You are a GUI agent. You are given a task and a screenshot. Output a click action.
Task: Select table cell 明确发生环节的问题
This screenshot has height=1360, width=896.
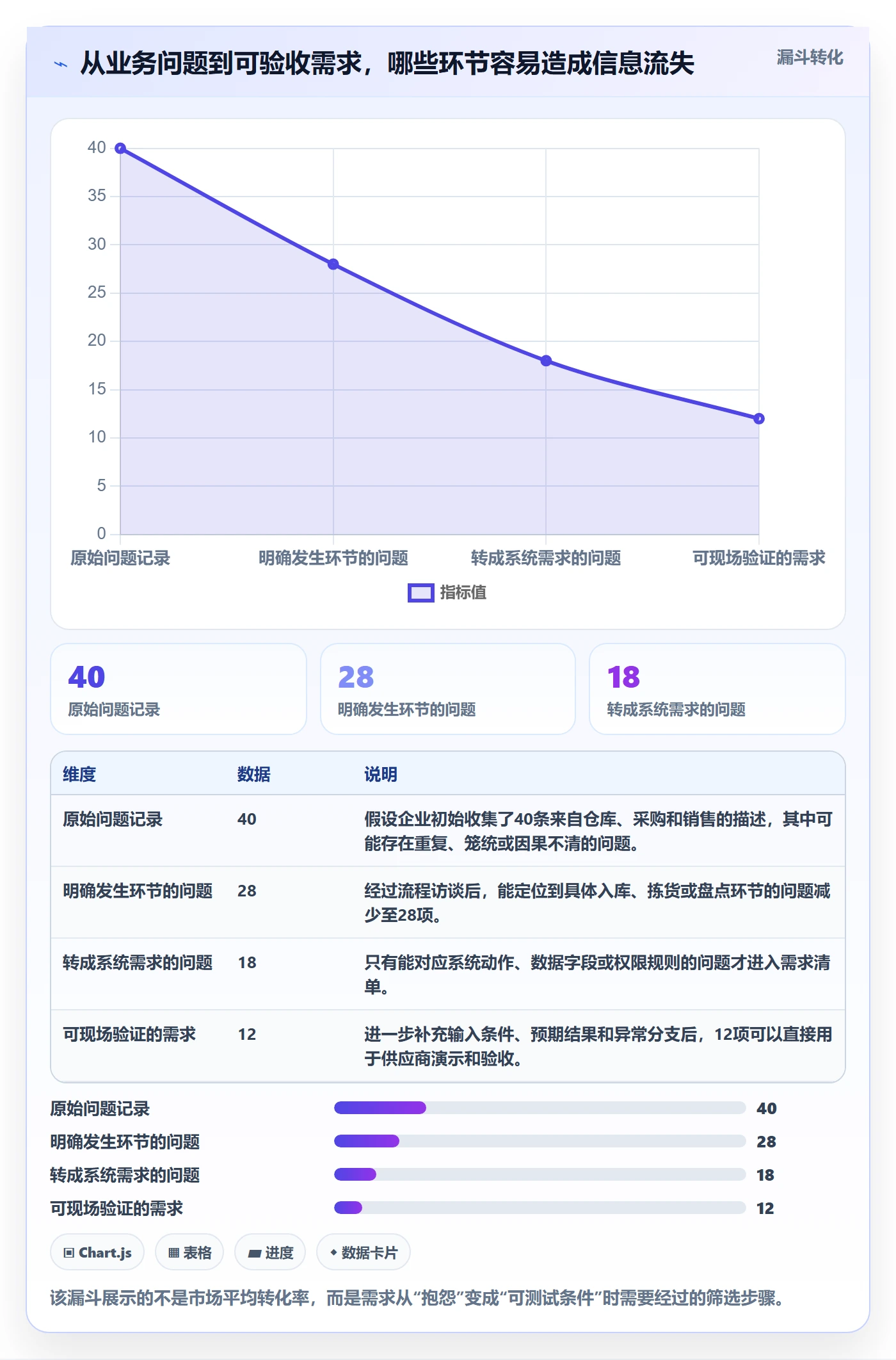[x=138, y=891]
